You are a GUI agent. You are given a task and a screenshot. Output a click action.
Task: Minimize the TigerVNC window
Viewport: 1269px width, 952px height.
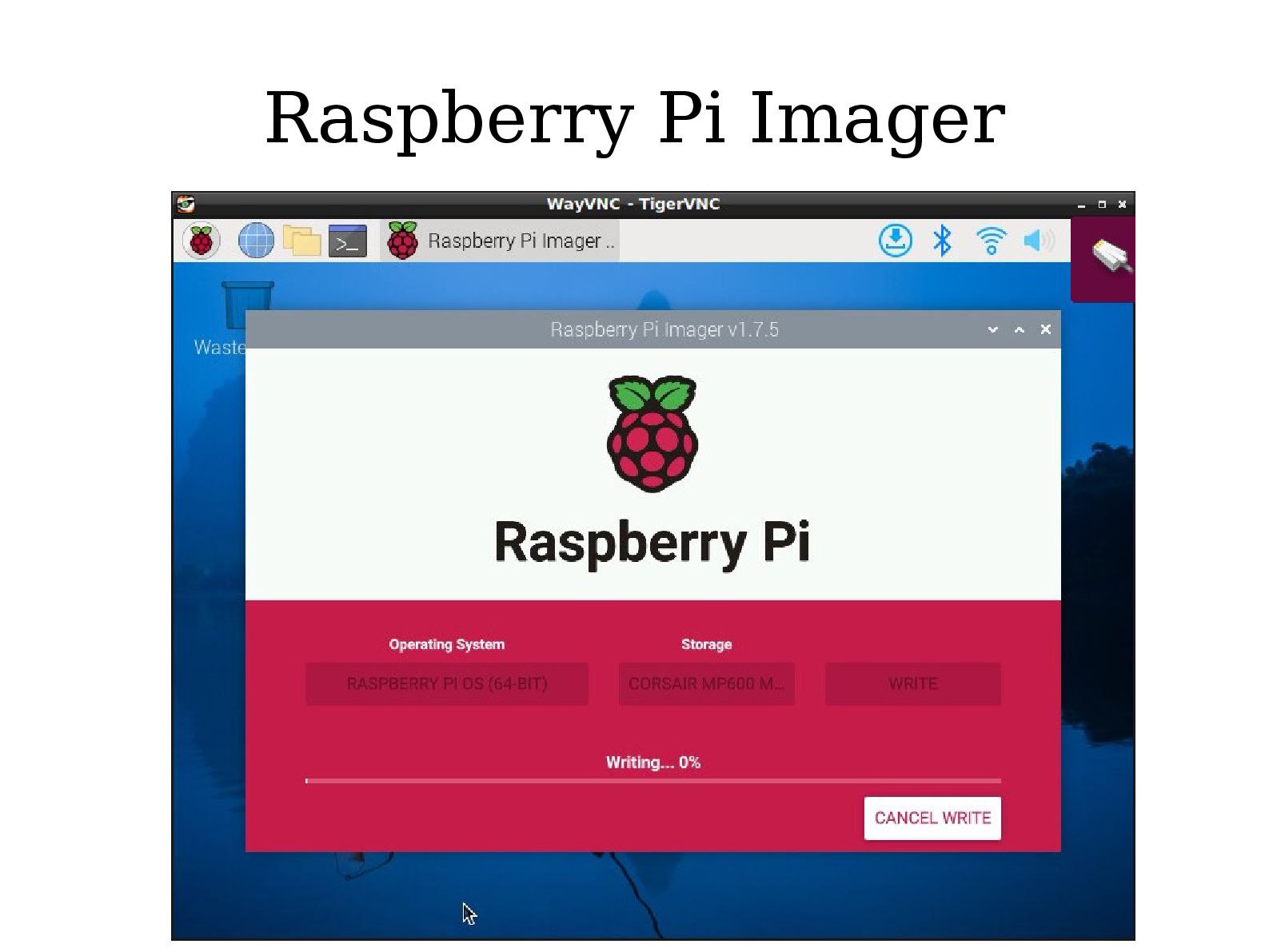point(1081,205)
